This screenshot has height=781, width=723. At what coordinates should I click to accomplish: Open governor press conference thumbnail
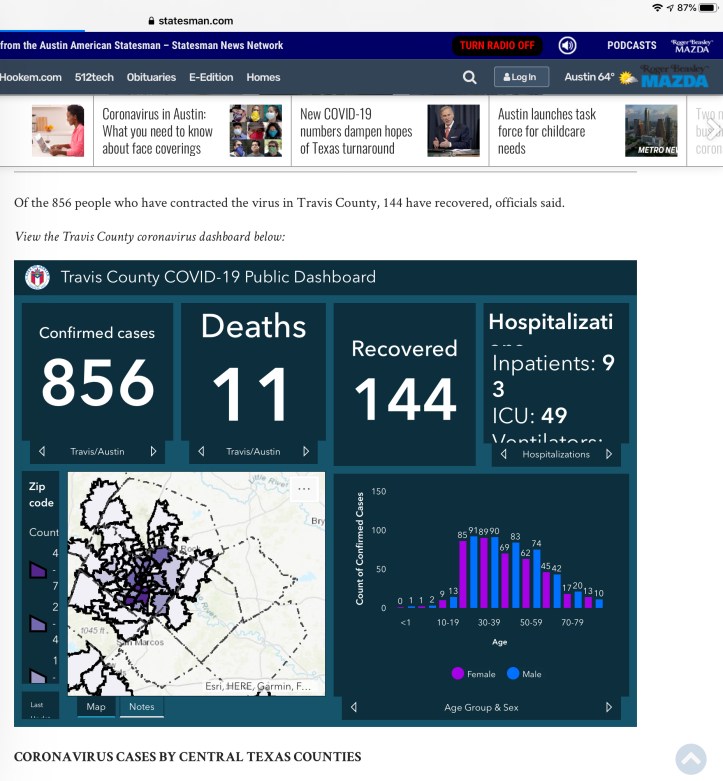[x=454, y=130]
